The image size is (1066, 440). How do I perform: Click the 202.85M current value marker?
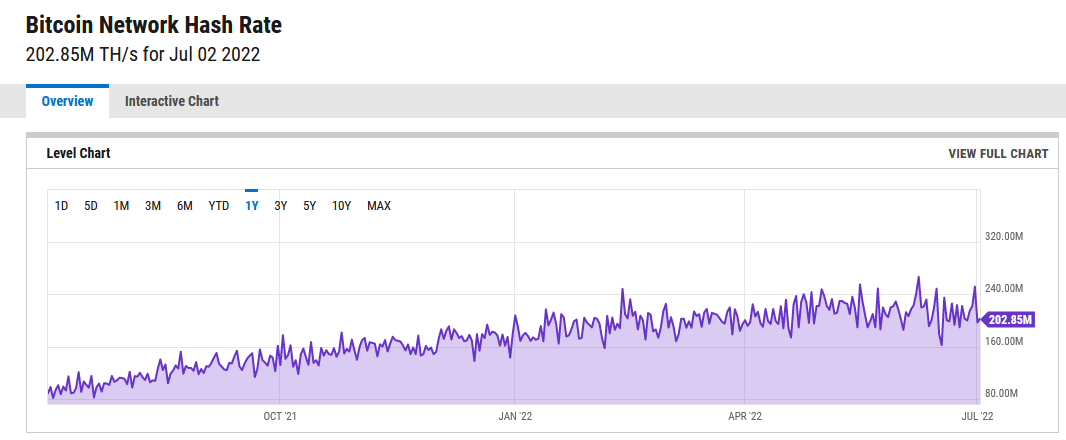(1007, 320)
